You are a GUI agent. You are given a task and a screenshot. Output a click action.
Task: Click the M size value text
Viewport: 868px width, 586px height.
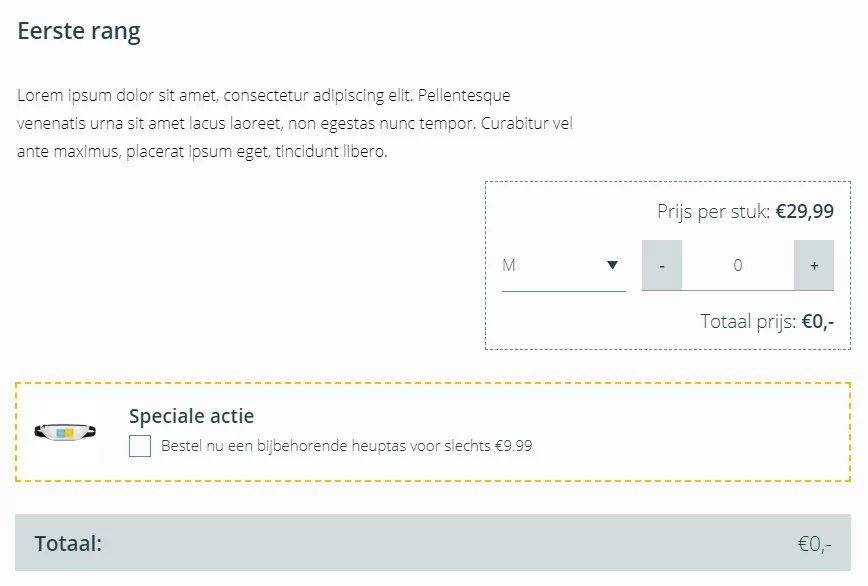pos(509,266)
